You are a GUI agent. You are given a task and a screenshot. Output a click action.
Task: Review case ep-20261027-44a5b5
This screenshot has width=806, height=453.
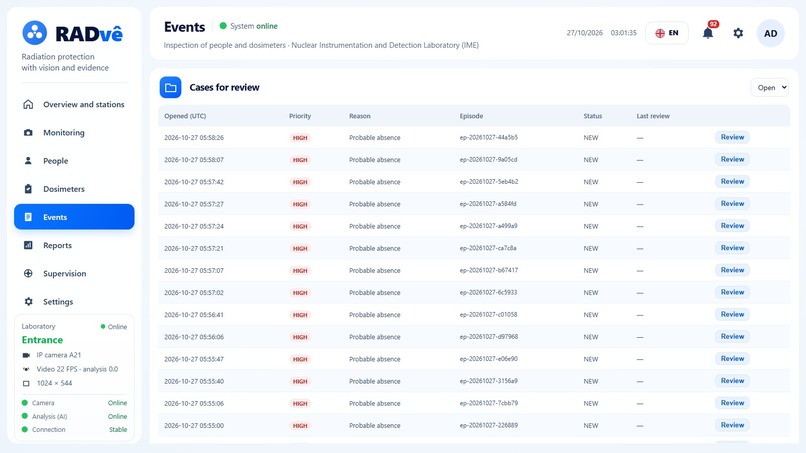[x=732, y=137]
